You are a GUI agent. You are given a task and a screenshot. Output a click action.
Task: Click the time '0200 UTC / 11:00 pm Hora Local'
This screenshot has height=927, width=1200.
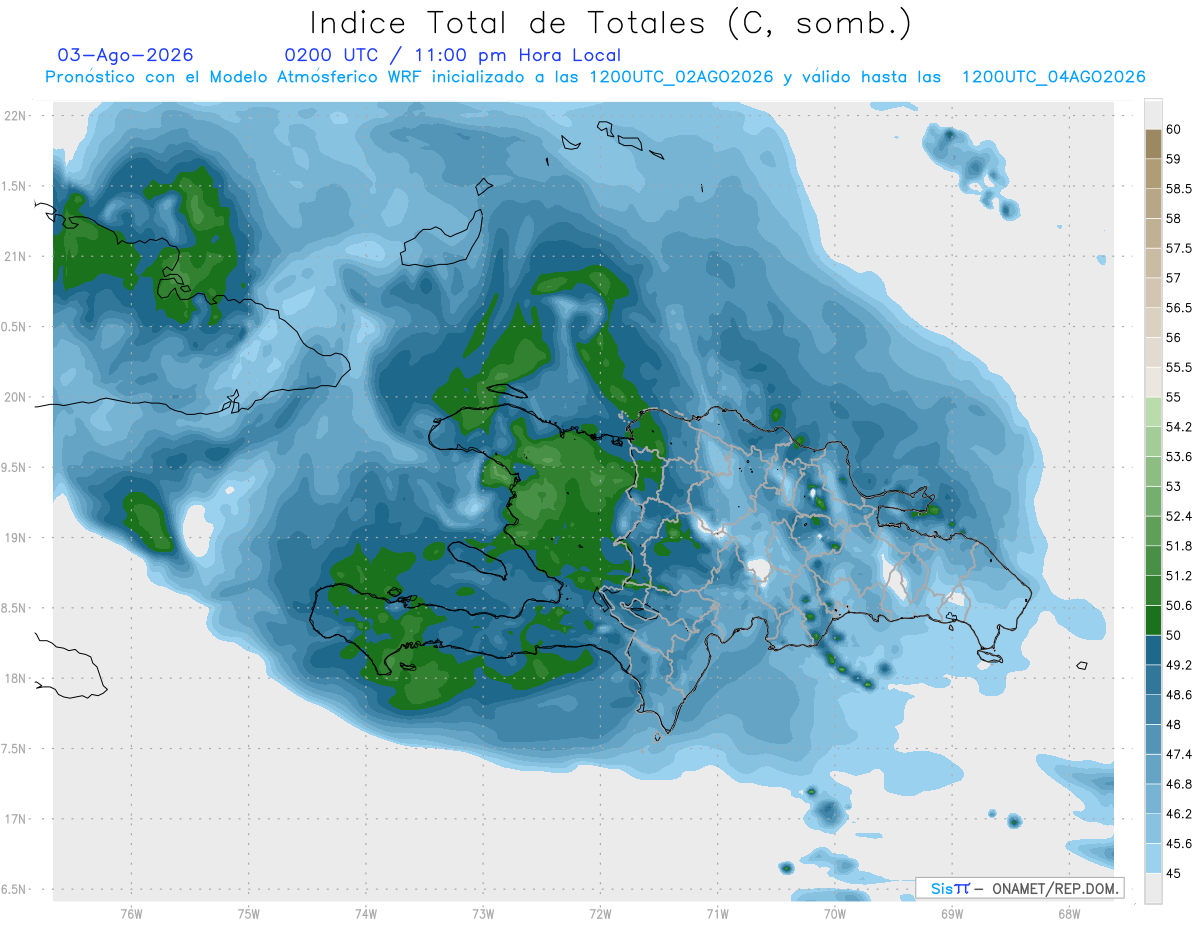pyautogui.click(x=453, y=55)
